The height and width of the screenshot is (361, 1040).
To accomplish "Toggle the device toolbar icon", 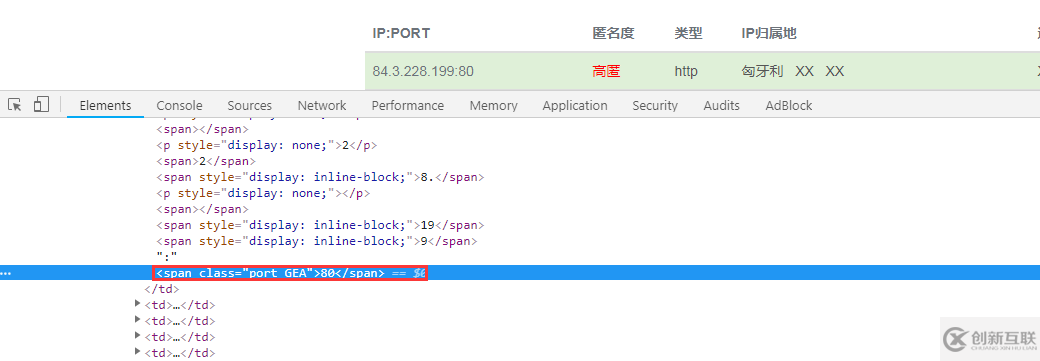I will [41, 104].
